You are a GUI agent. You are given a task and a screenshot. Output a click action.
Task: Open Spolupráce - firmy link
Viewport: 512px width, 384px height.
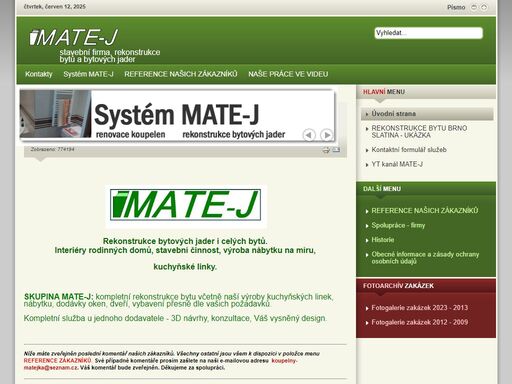(x=398, y=225)
